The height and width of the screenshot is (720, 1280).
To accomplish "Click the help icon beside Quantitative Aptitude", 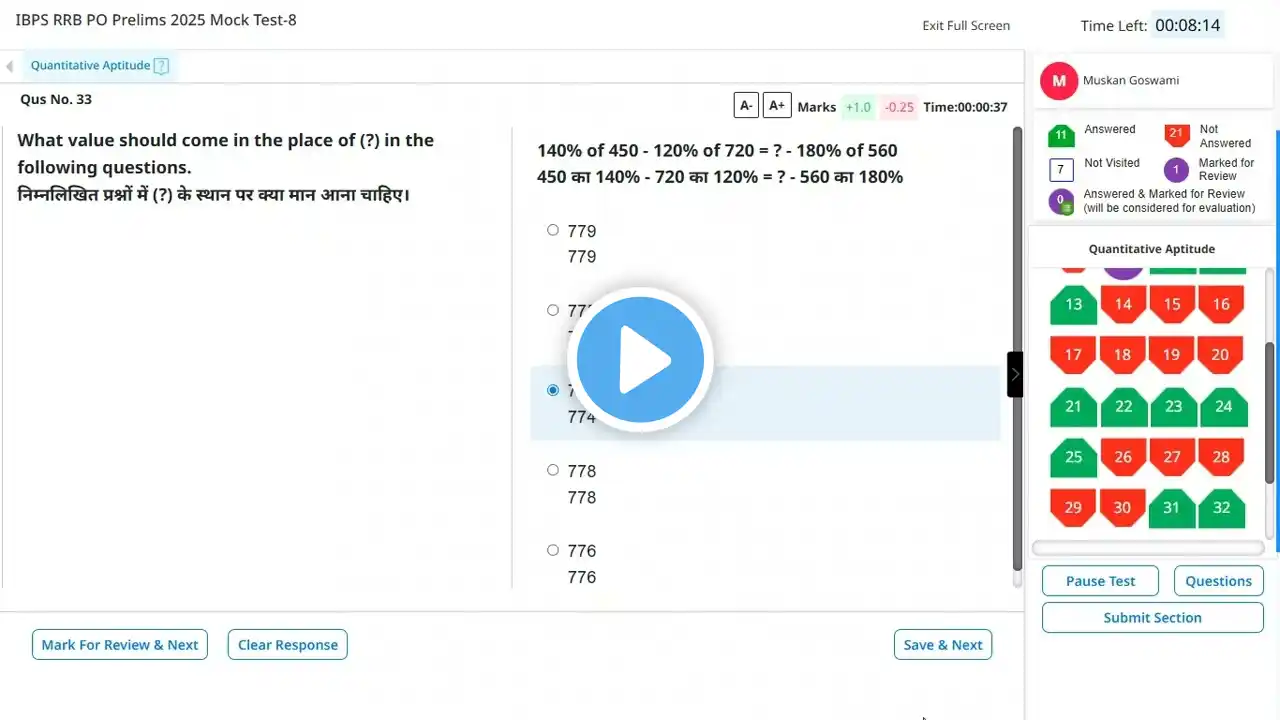I will click(161, 66).
